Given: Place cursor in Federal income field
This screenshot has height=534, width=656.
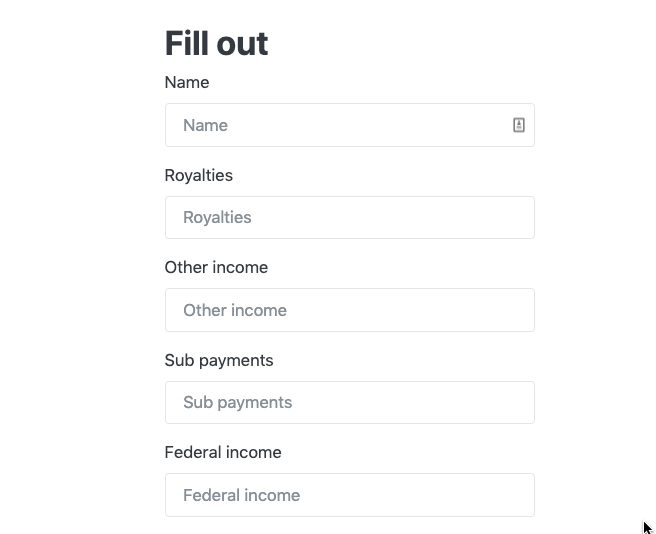Looking at the screenshot, I should point(349,495).
